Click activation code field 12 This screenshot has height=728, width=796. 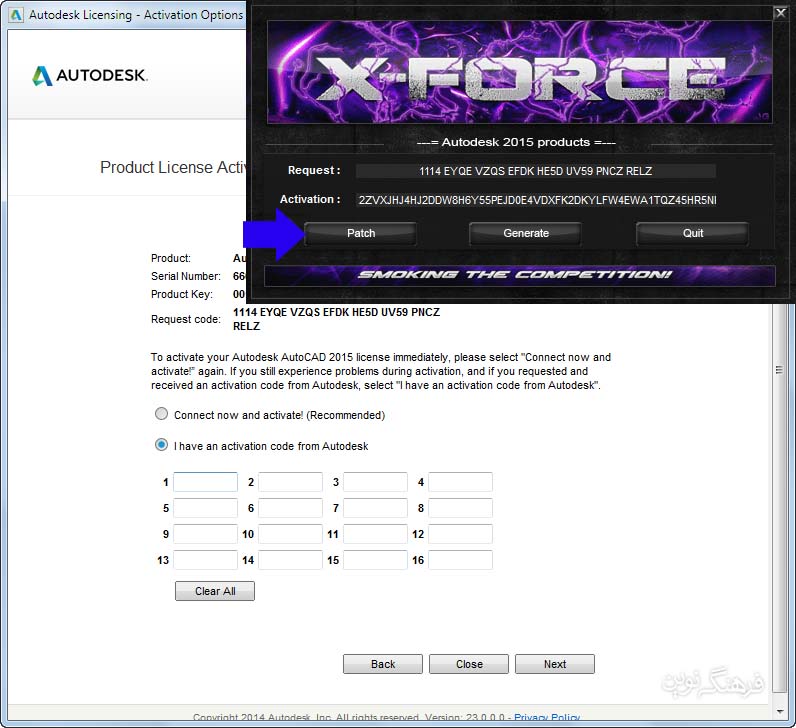point(460,534)
